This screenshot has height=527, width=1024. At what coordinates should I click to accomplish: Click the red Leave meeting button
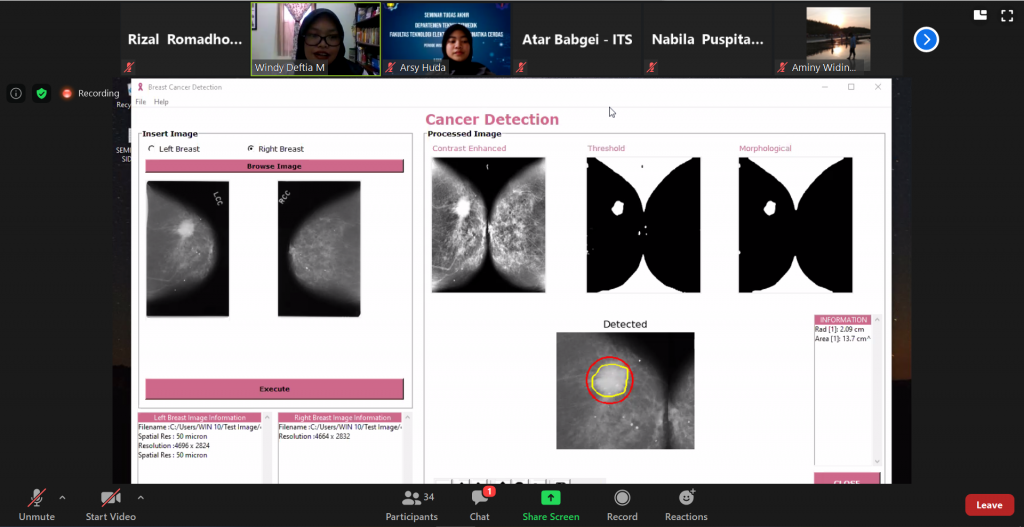tap(988, 505)
